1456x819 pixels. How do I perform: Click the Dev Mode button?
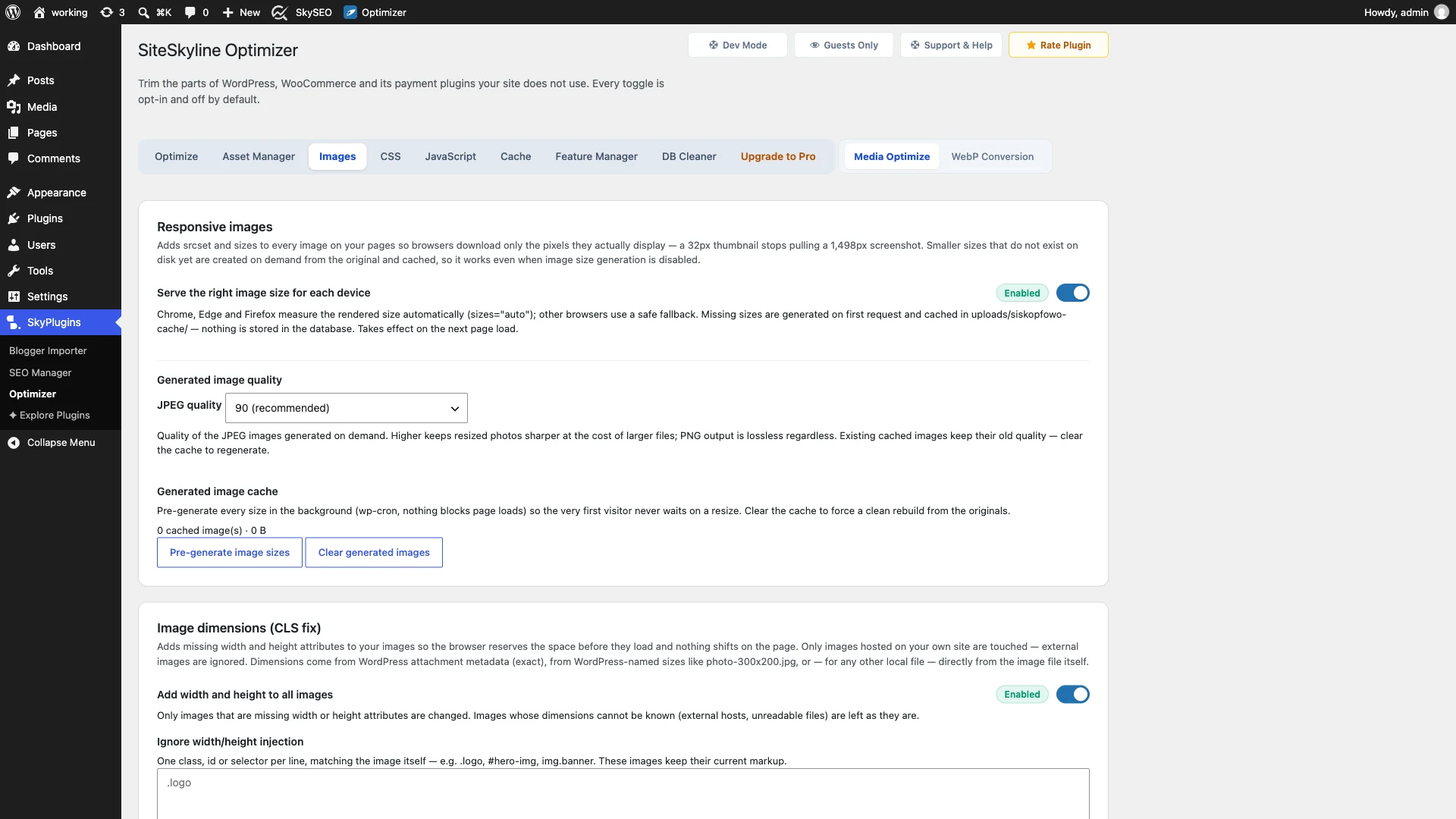pyautogui.click(x=737, y=45)
